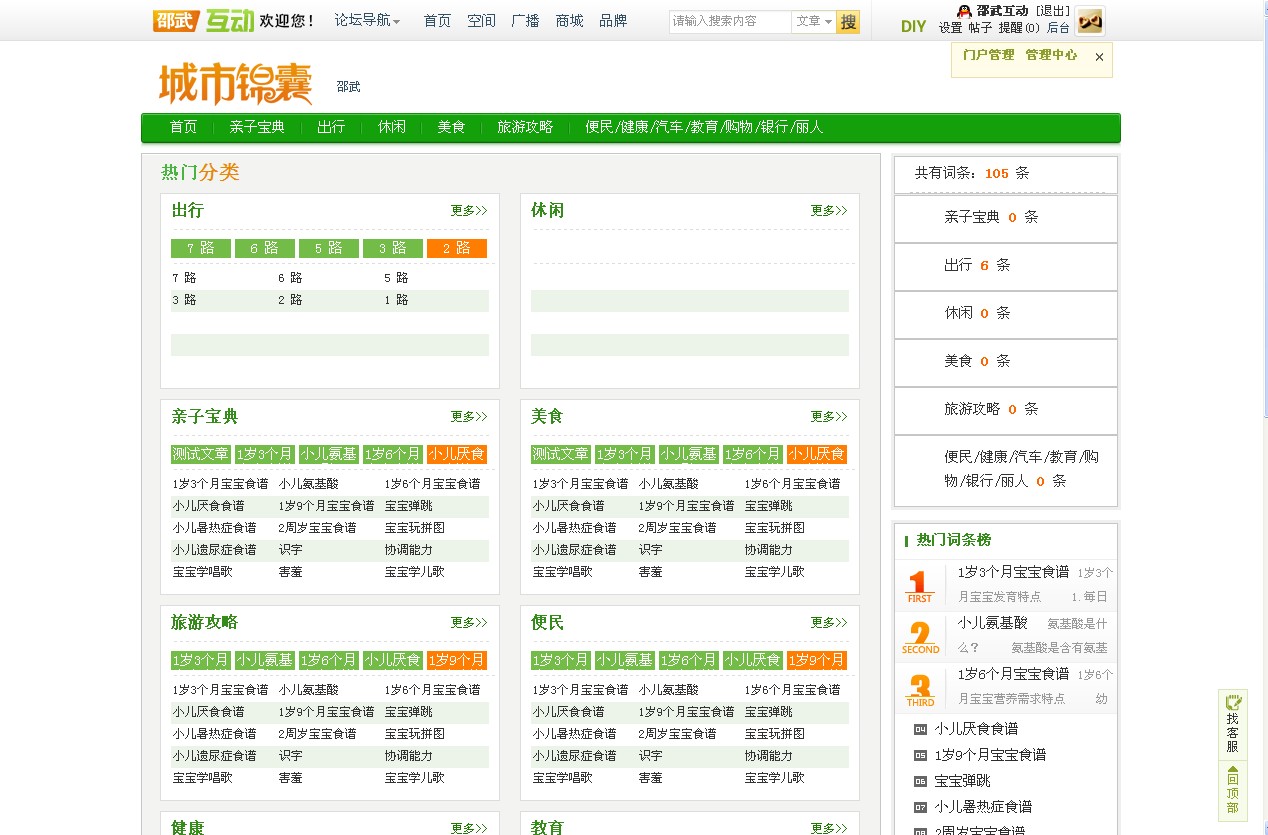This screenshot has width=1268, height=835.
Task: Select 出行 in the green menu bar
Action: tap(331, 127)
